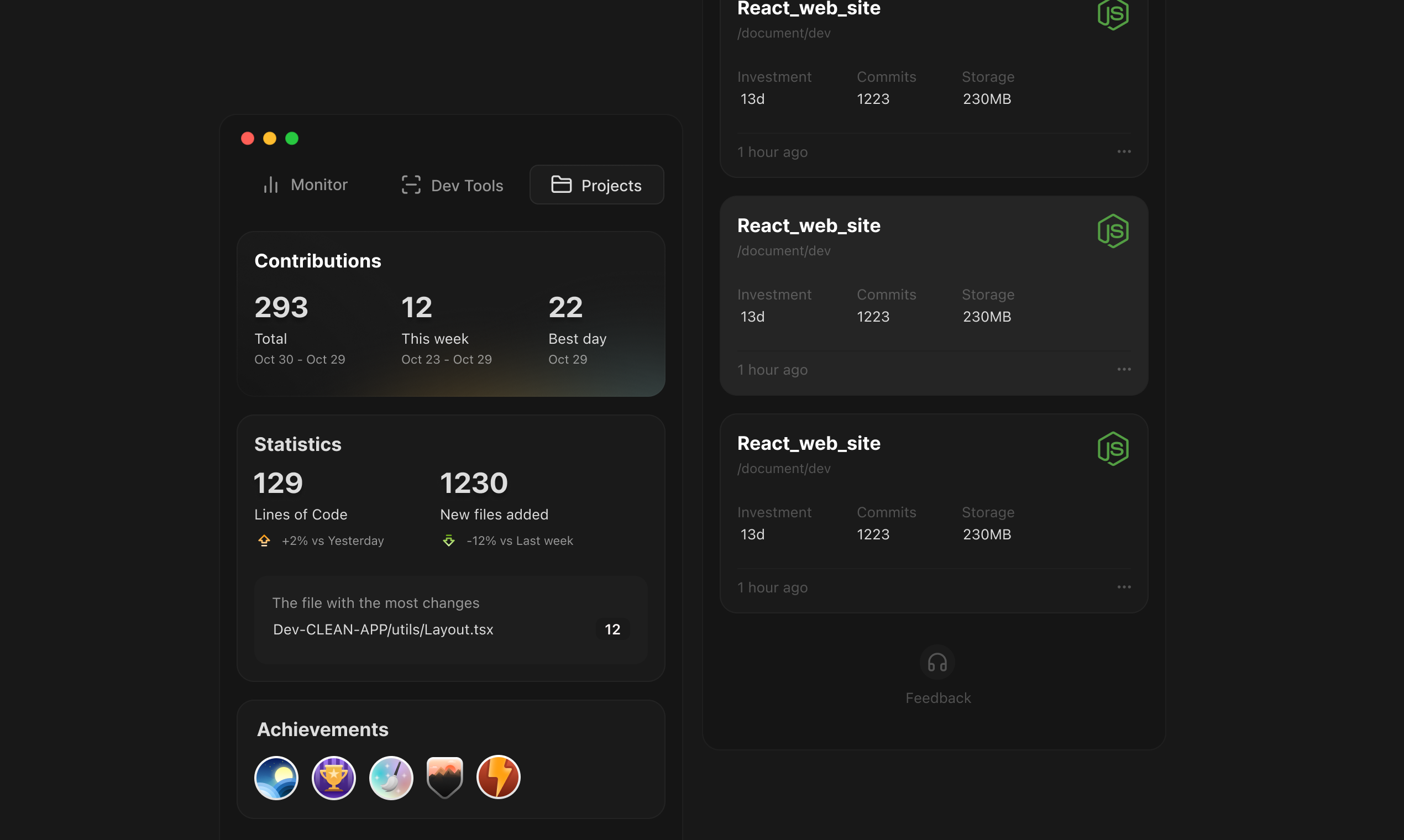Click the Feedback headphones icon
The image size is (1404, 840).
[x=937, y=662]
